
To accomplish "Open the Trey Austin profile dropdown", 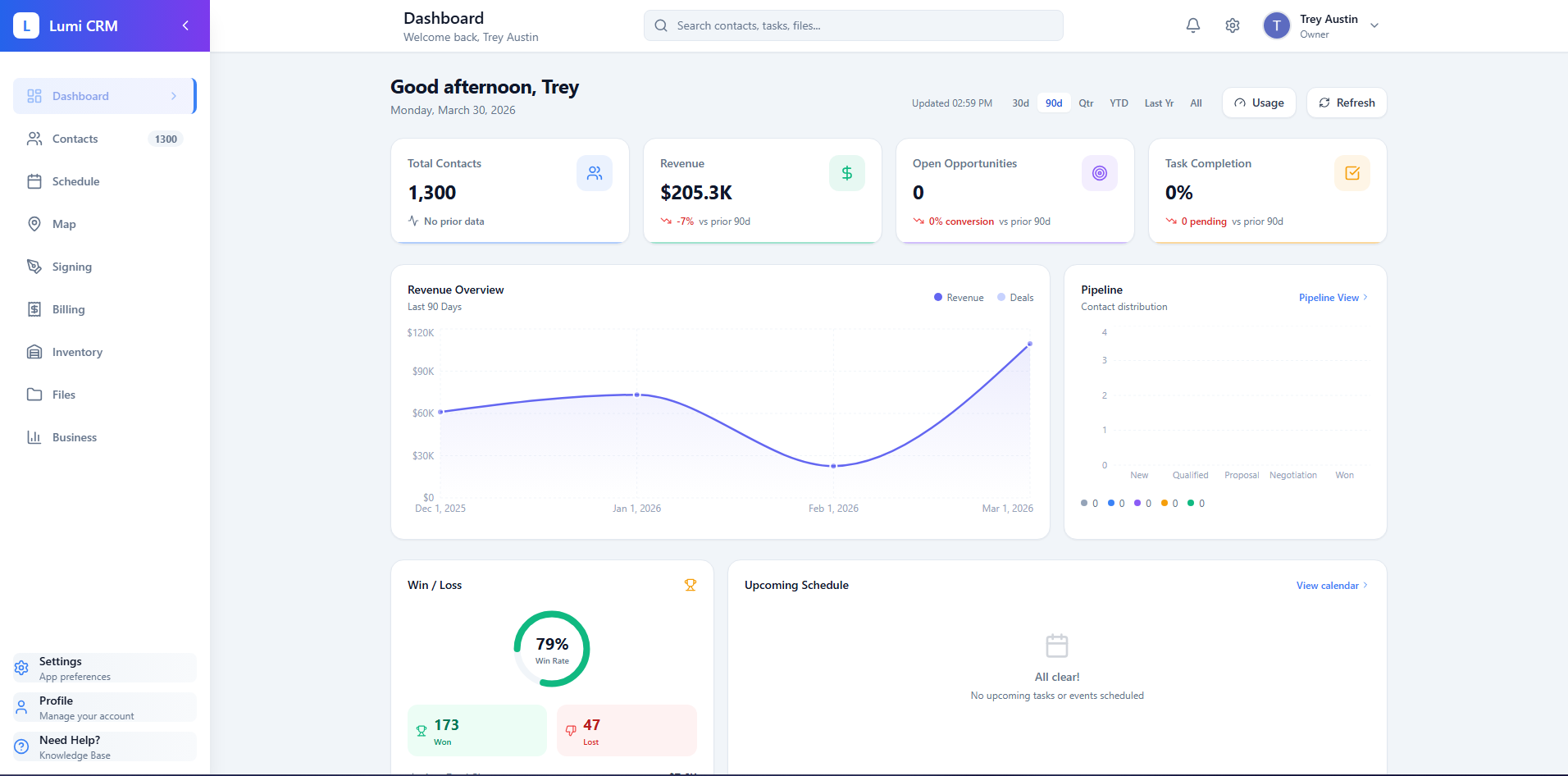I will [x=1320, y=25].
